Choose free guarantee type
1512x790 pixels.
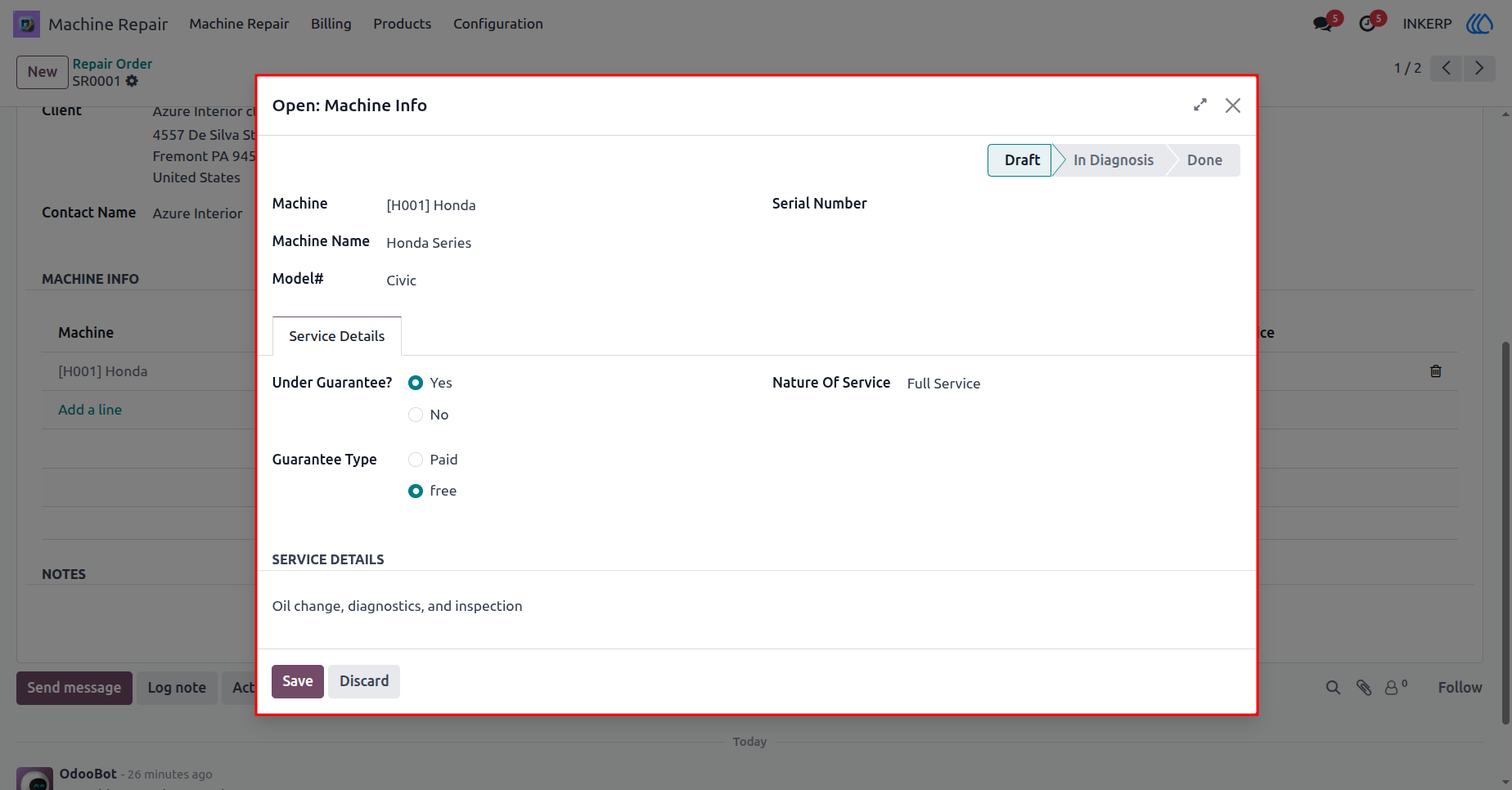(416, 491)
